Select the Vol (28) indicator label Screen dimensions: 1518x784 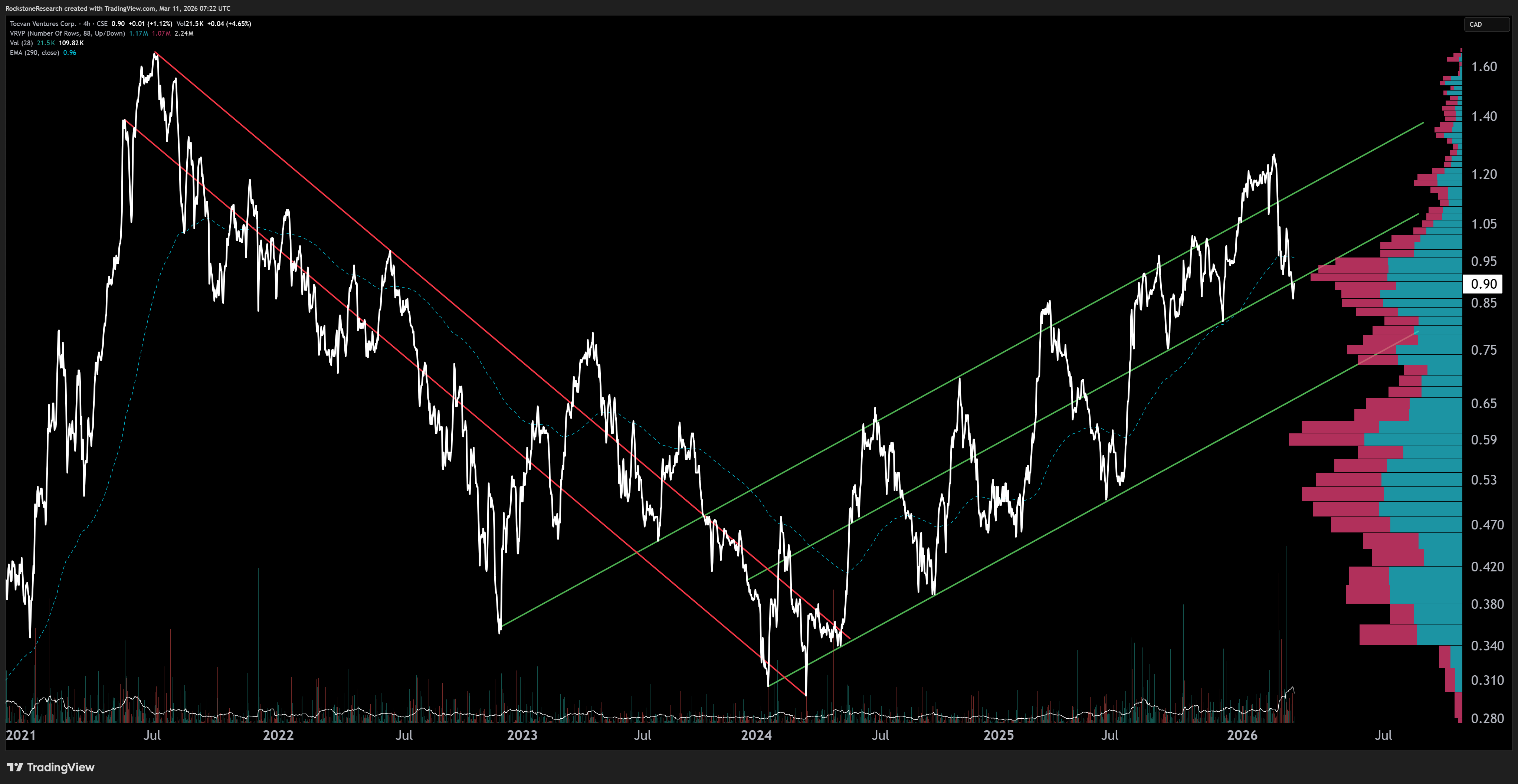click(21, 43)
